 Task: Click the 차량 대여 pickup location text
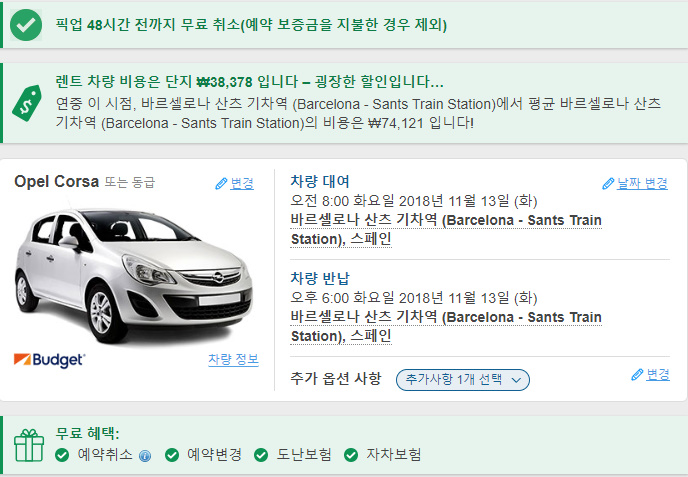tap(446, 230)
